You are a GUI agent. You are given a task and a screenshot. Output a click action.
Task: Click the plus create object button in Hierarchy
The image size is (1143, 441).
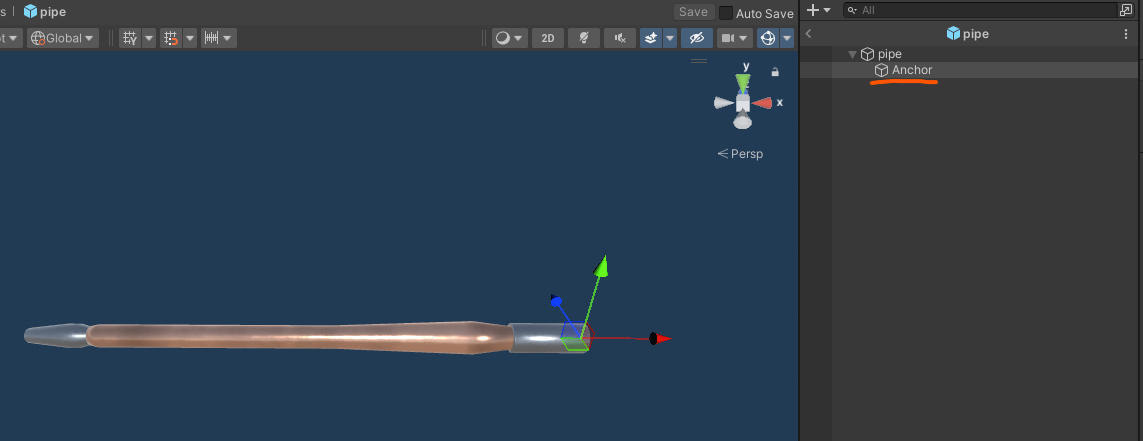[x=813, y=10]
